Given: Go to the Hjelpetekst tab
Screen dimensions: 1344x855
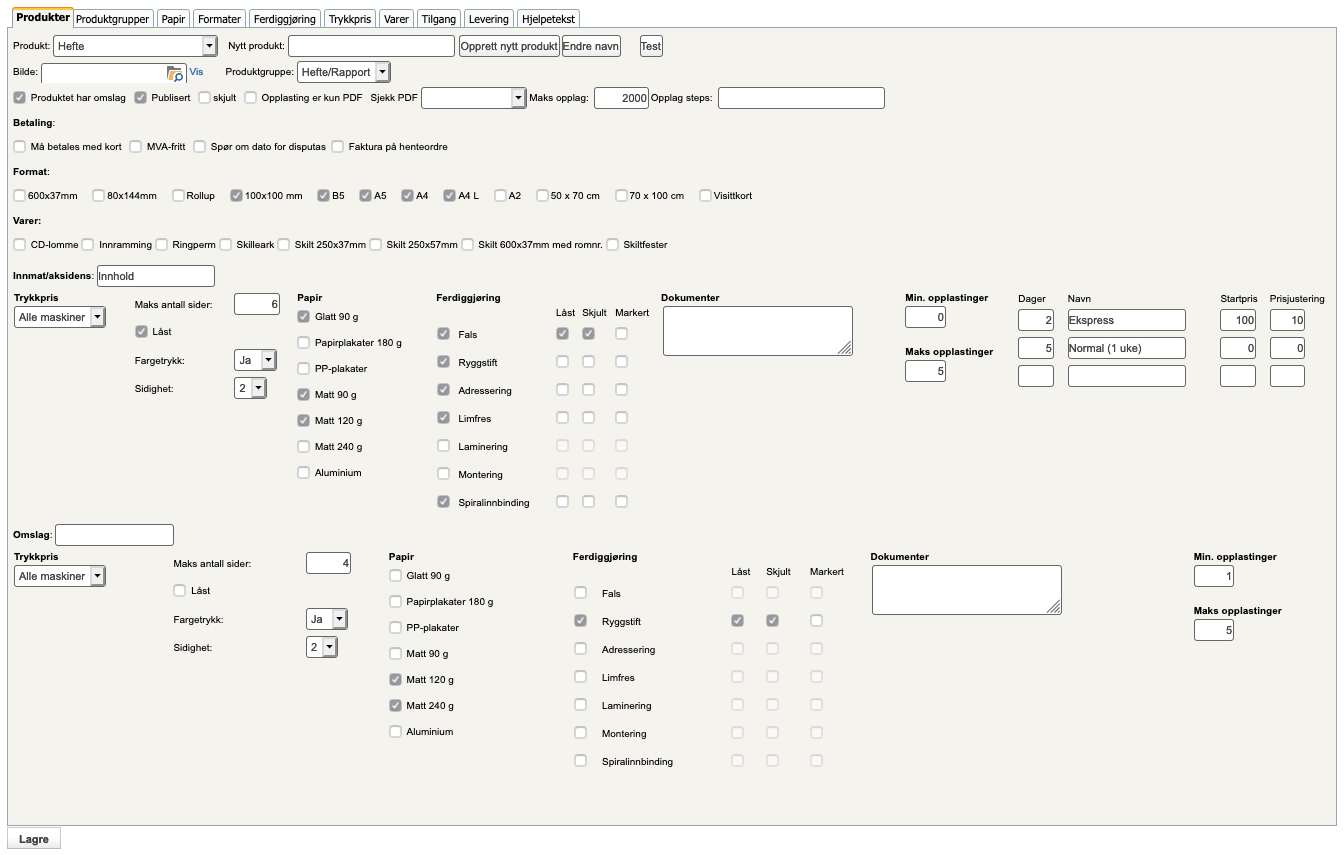Looking at the screenshot, I should coord(548,19).
